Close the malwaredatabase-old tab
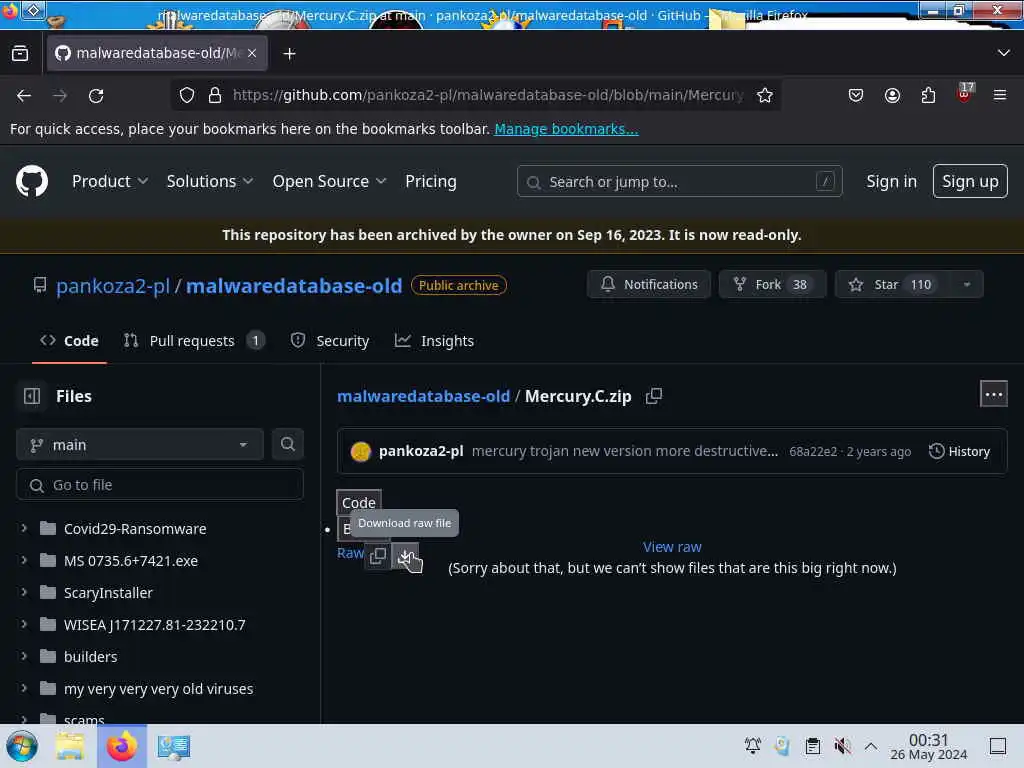This screenshot has width=1024, height=768. (252, 53)
